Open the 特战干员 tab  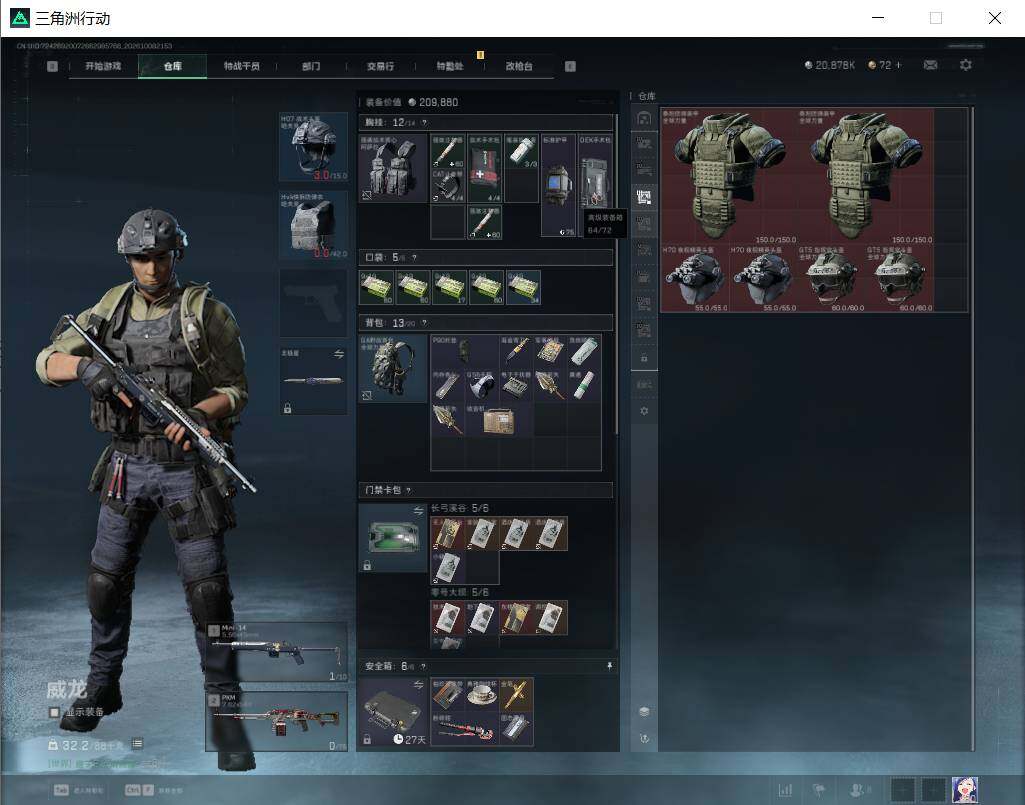point(242,66)
